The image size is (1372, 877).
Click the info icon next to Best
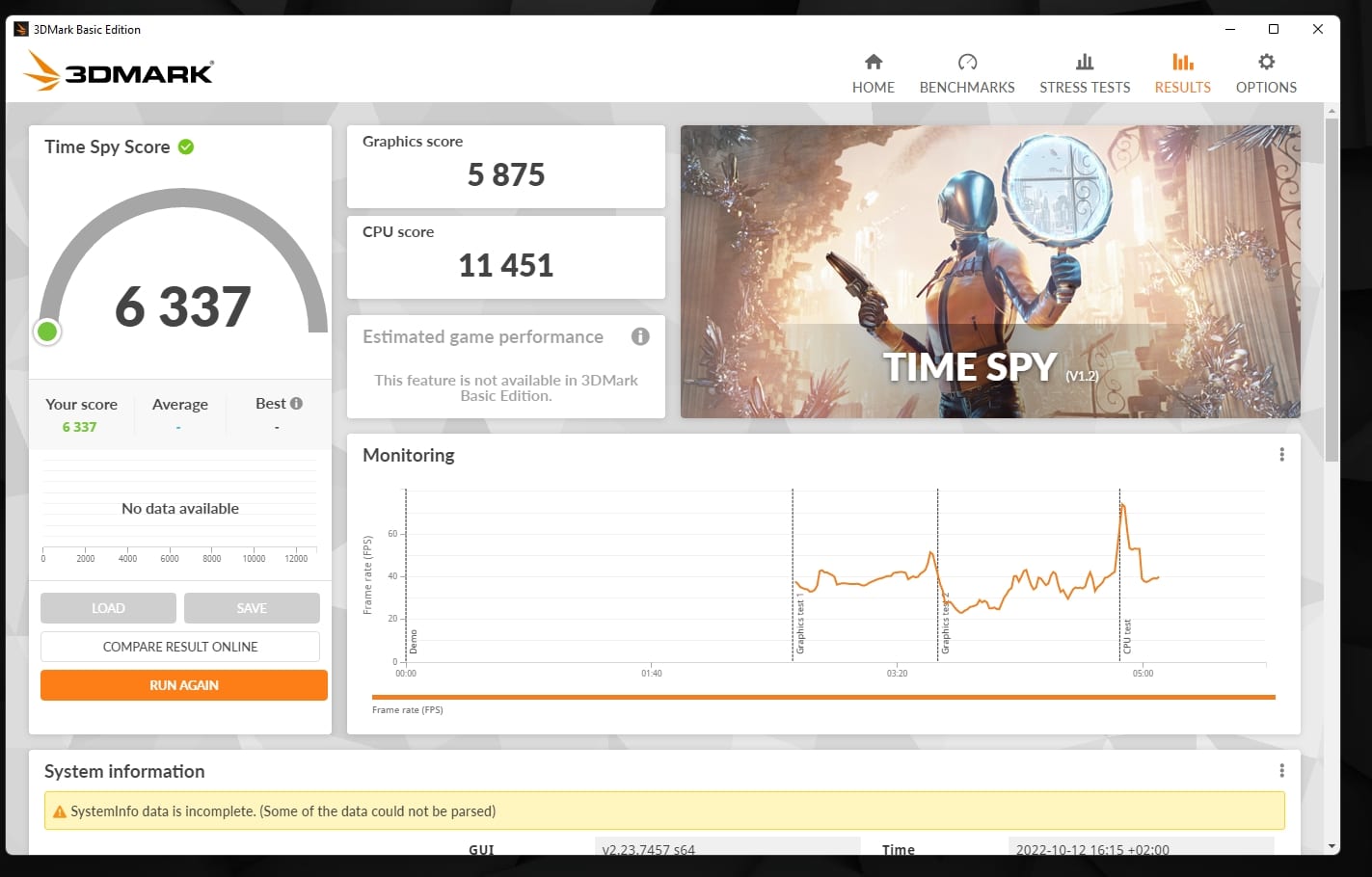coord(296,404)
